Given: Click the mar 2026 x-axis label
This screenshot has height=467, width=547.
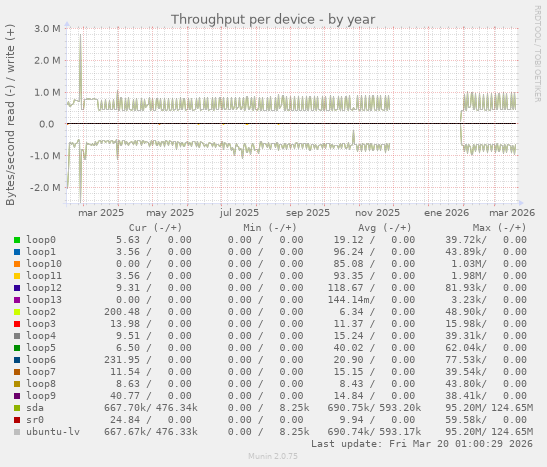Looking at the screenshot, I should (x=512, y=213).
